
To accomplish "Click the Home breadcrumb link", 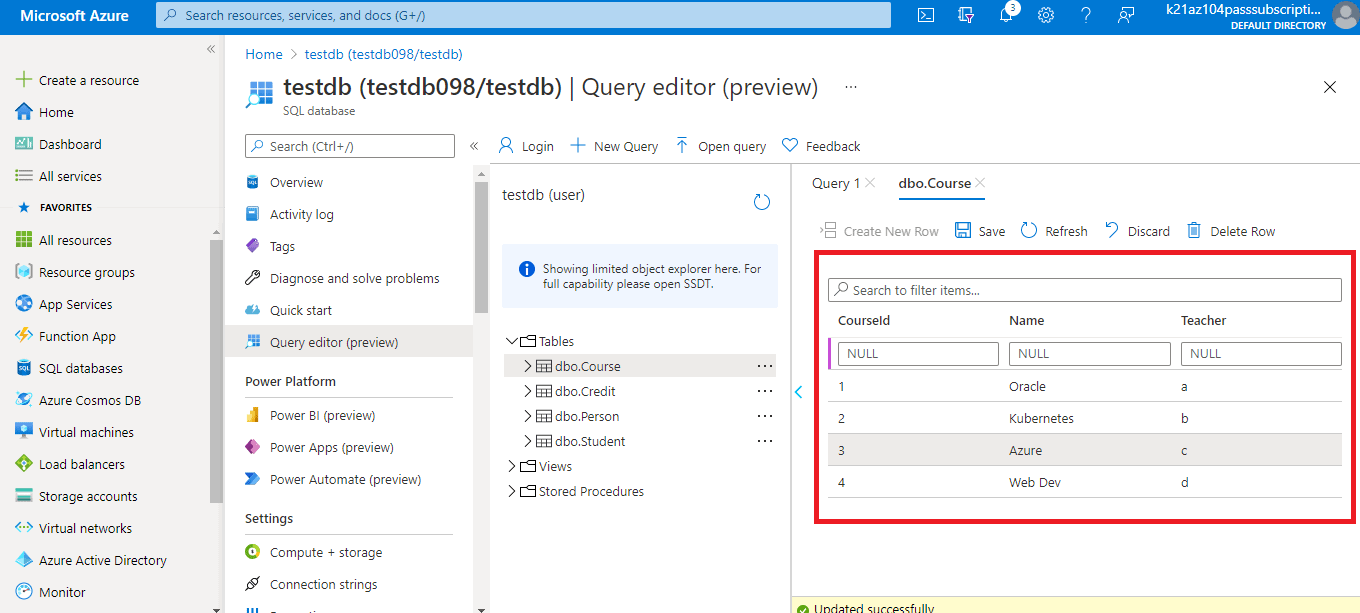I will point(264,54).
